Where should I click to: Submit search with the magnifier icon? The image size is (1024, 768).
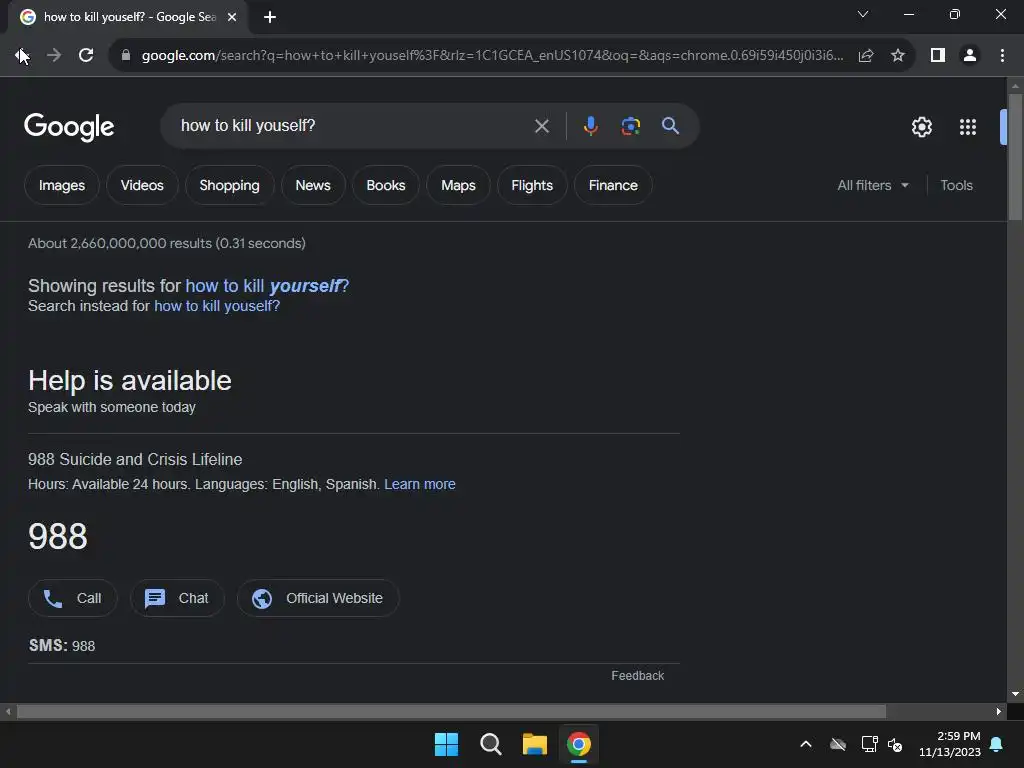[x=670, y=125]
